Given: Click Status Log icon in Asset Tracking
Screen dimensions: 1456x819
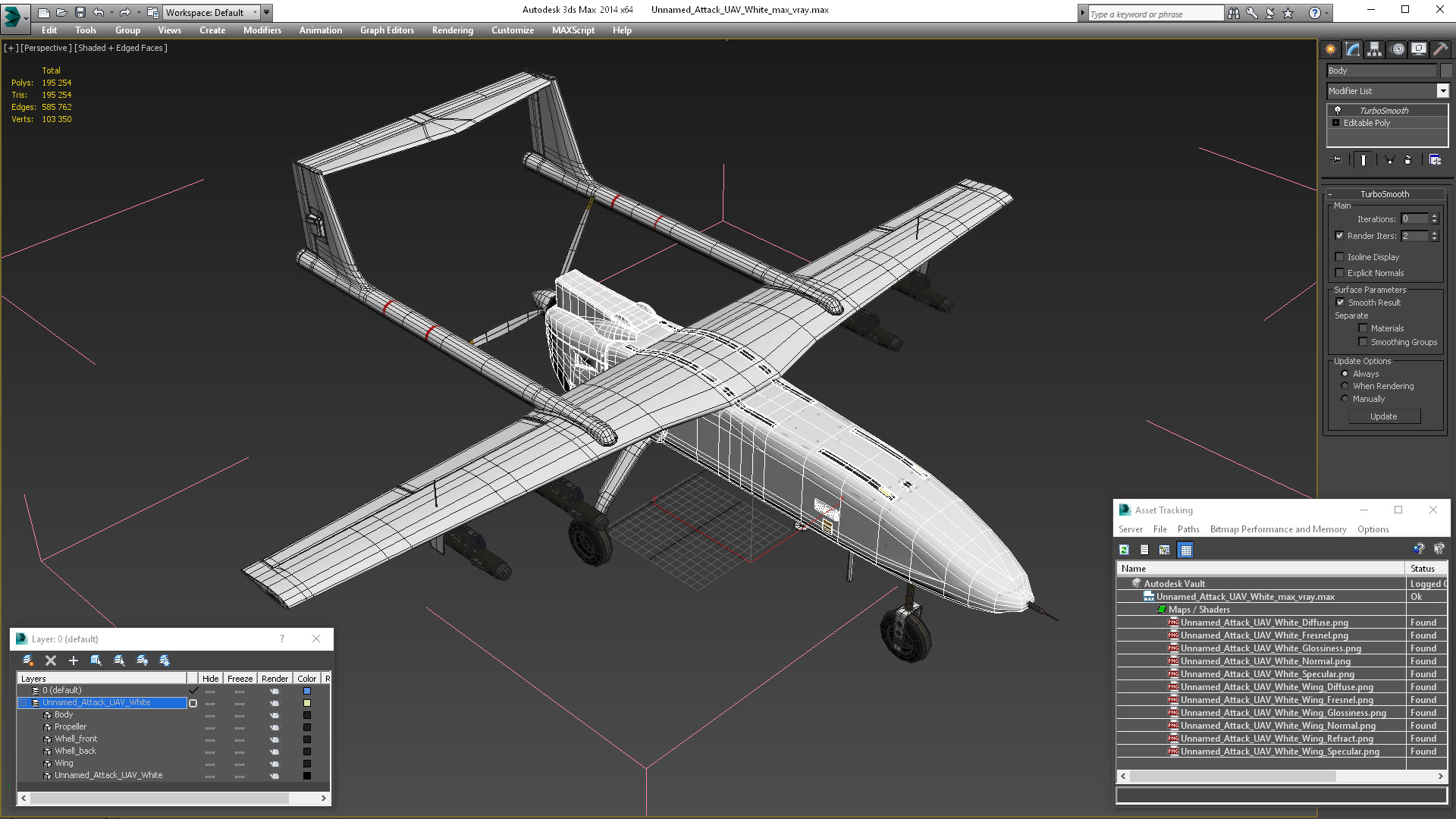Looking at the screenshot, I should click(1144, 550).
